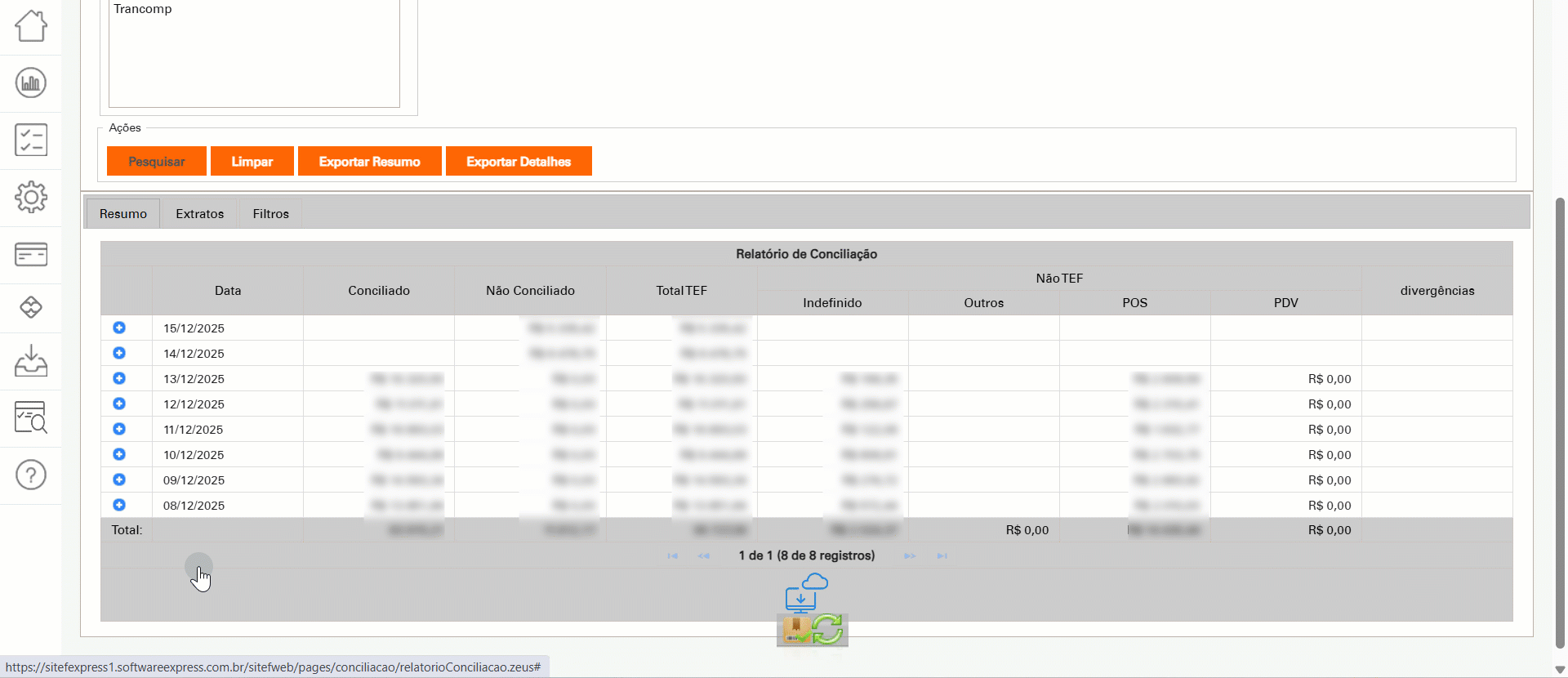This screenshot has width=1568, height=678.
Task: Click the Total TEF column header
Action: pyautogui.click(x=681, y=290)
